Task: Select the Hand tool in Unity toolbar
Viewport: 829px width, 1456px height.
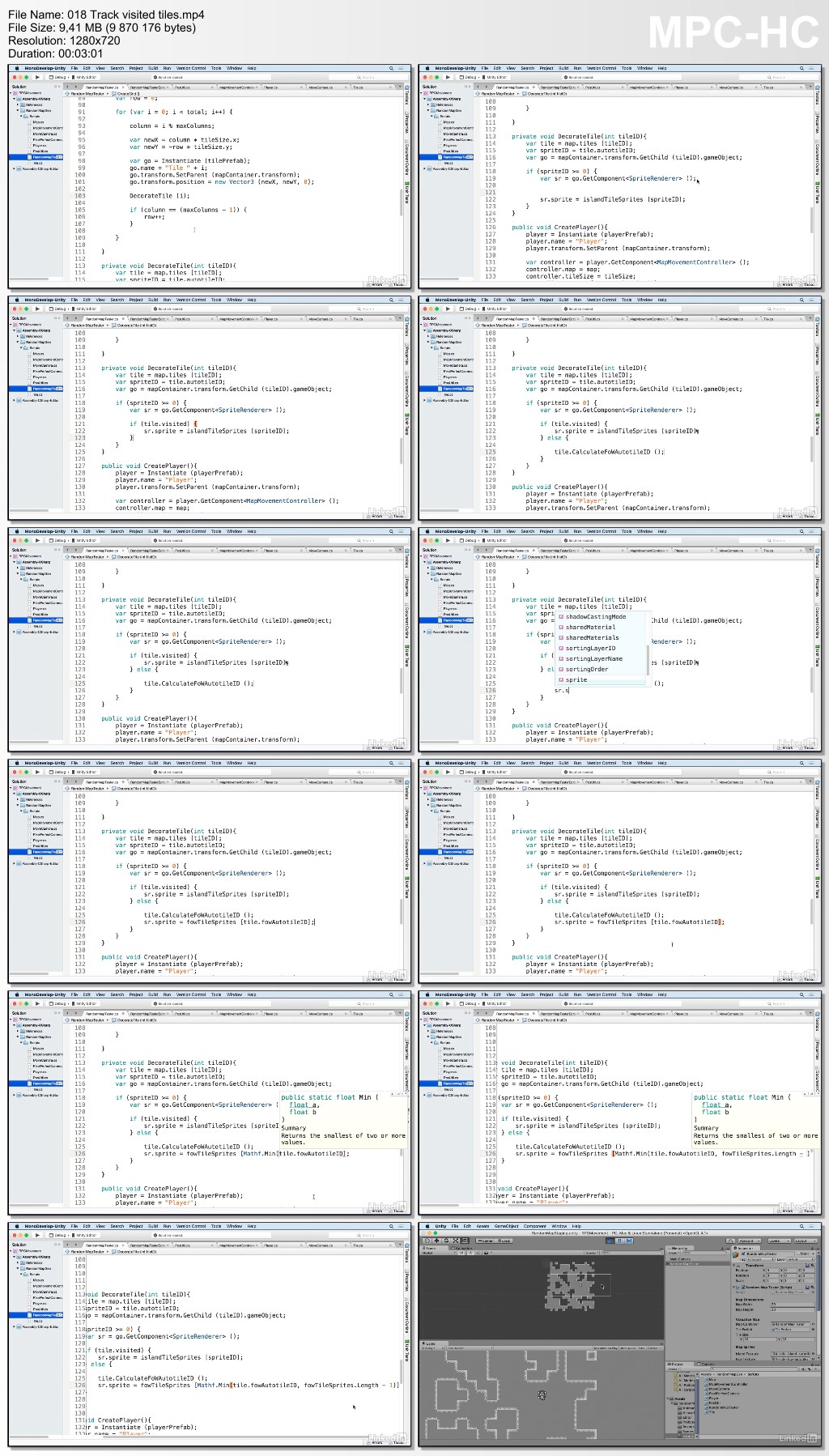Action: pos(427,1241)
